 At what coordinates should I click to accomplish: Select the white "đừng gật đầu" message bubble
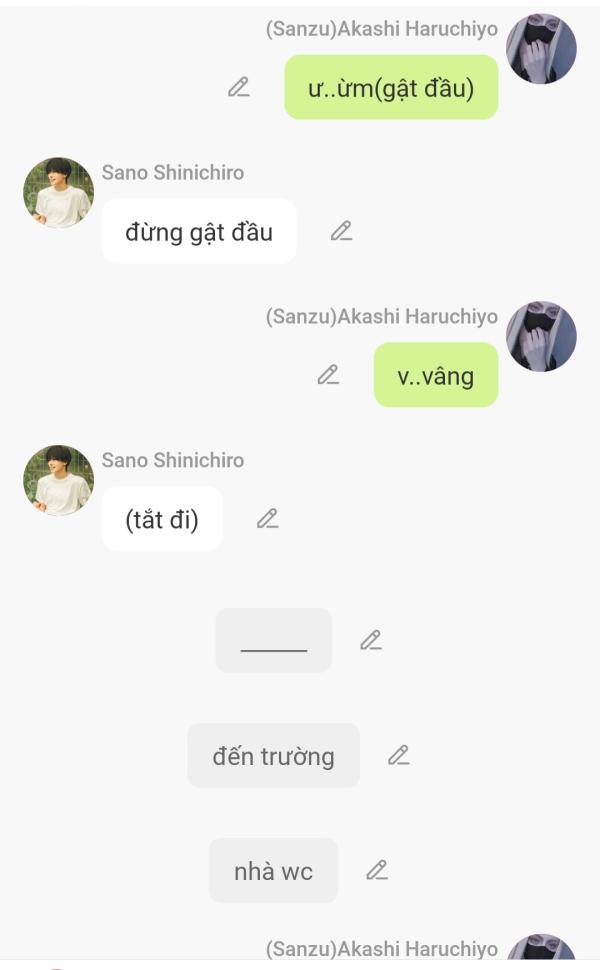tap(199, 231)
